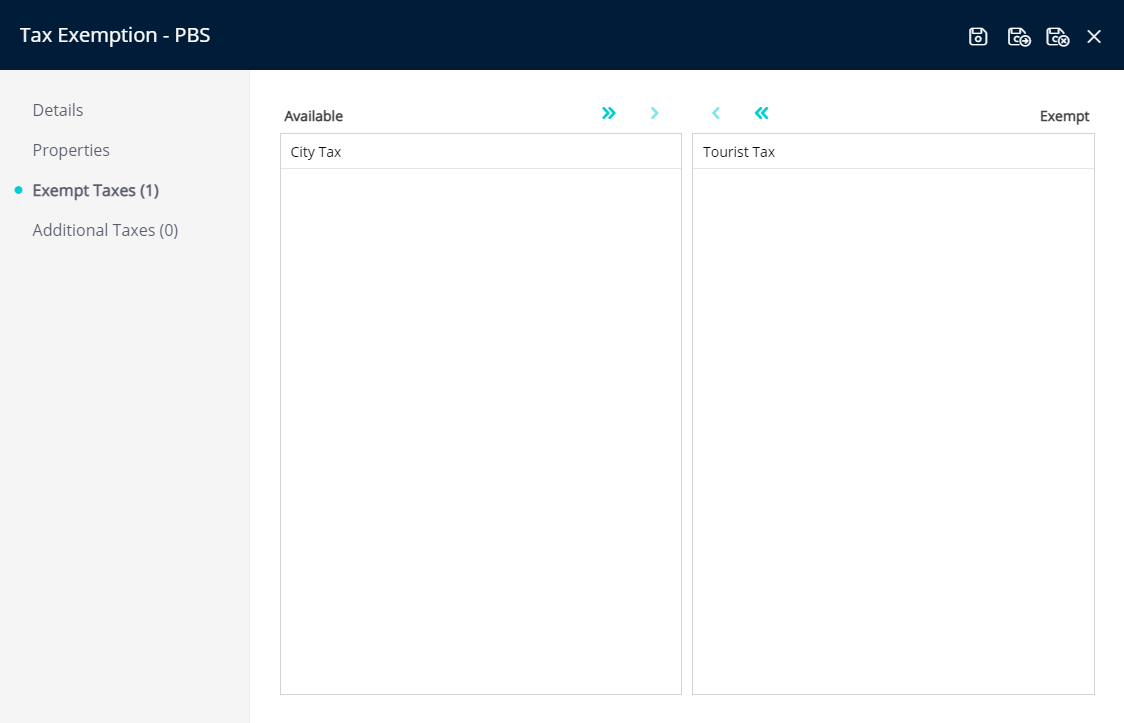1124x723 pixels.
Task: Click the Save and continue icon
Action: point(1019,37)
